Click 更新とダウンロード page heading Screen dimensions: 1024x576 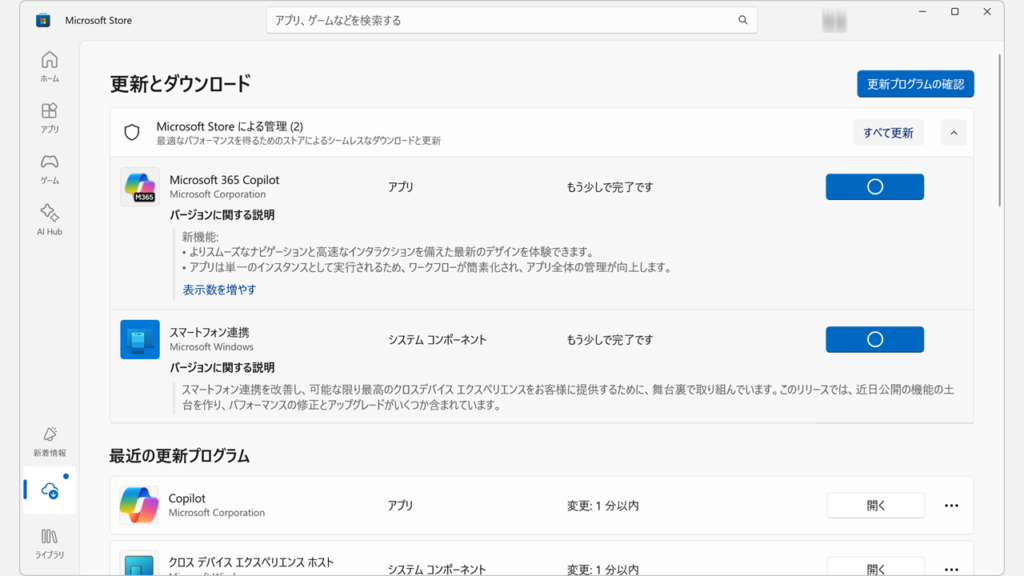pyautogui.click(x=180, y=84)
